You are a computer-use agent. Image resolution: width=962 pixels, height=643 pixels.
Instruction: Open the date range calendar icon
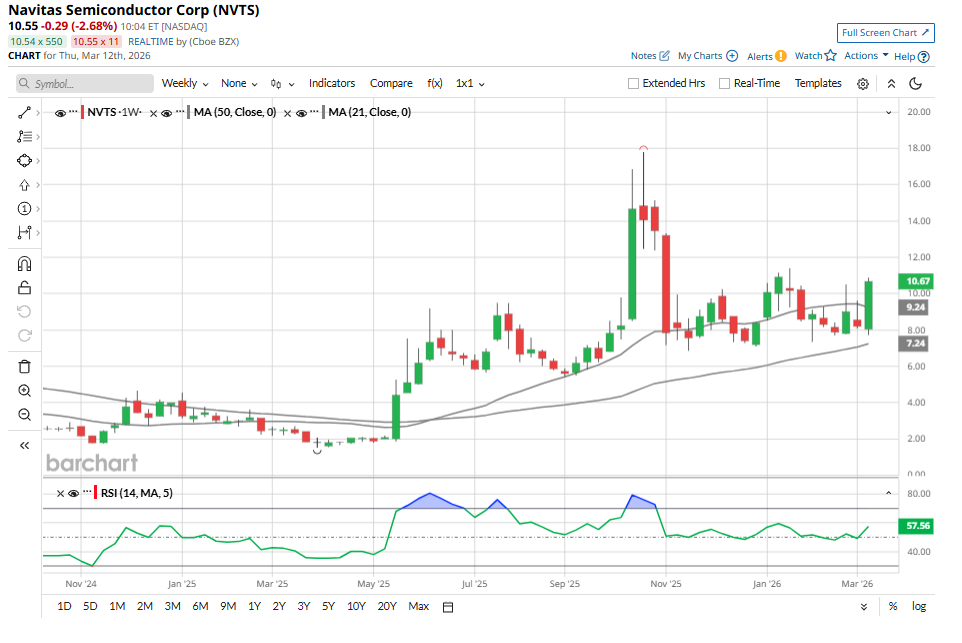(x=448, y=607)
